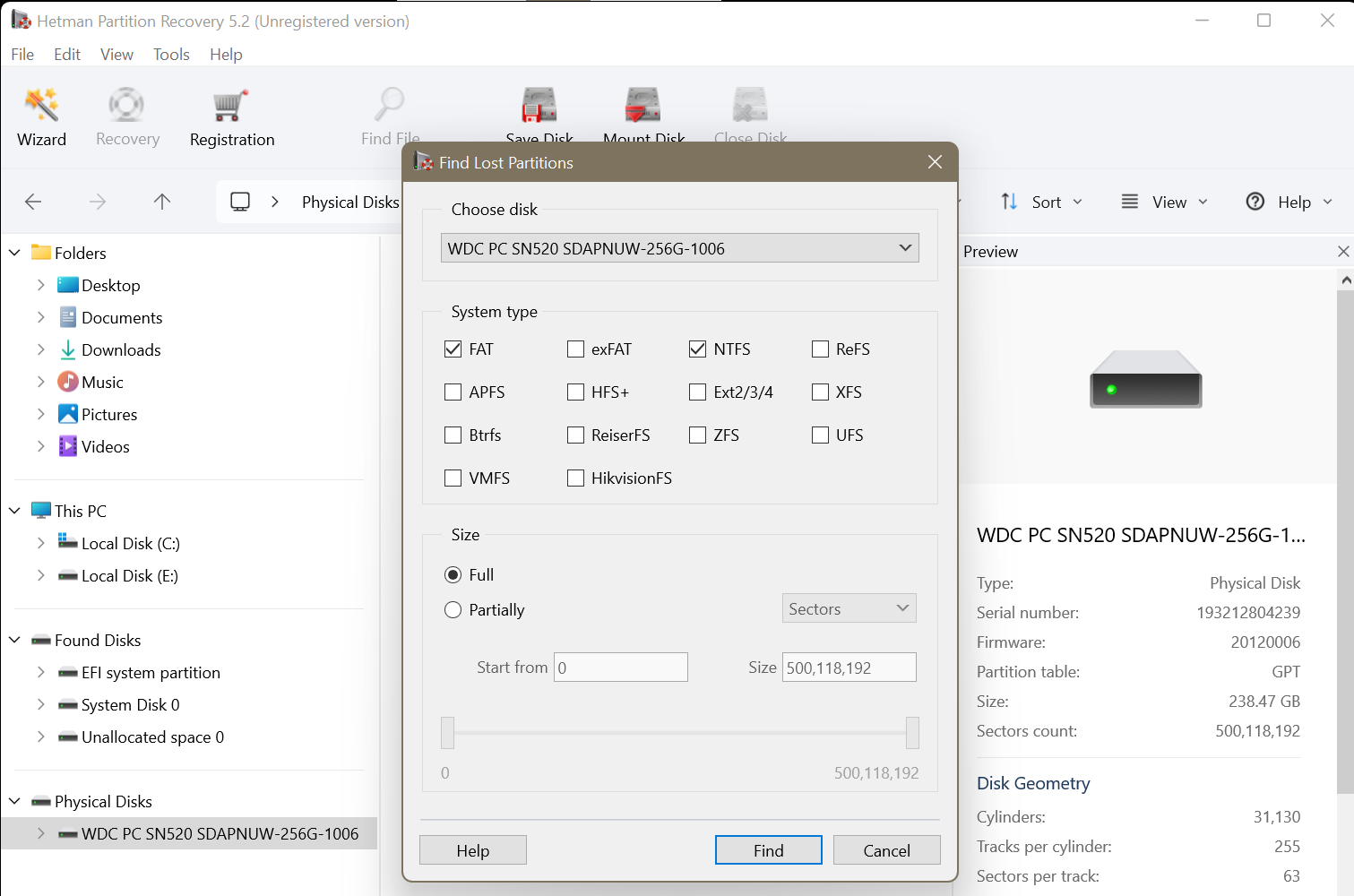1354x896 pixels.
Task: Collapse the This PC tree section
Action: point(14,511)
